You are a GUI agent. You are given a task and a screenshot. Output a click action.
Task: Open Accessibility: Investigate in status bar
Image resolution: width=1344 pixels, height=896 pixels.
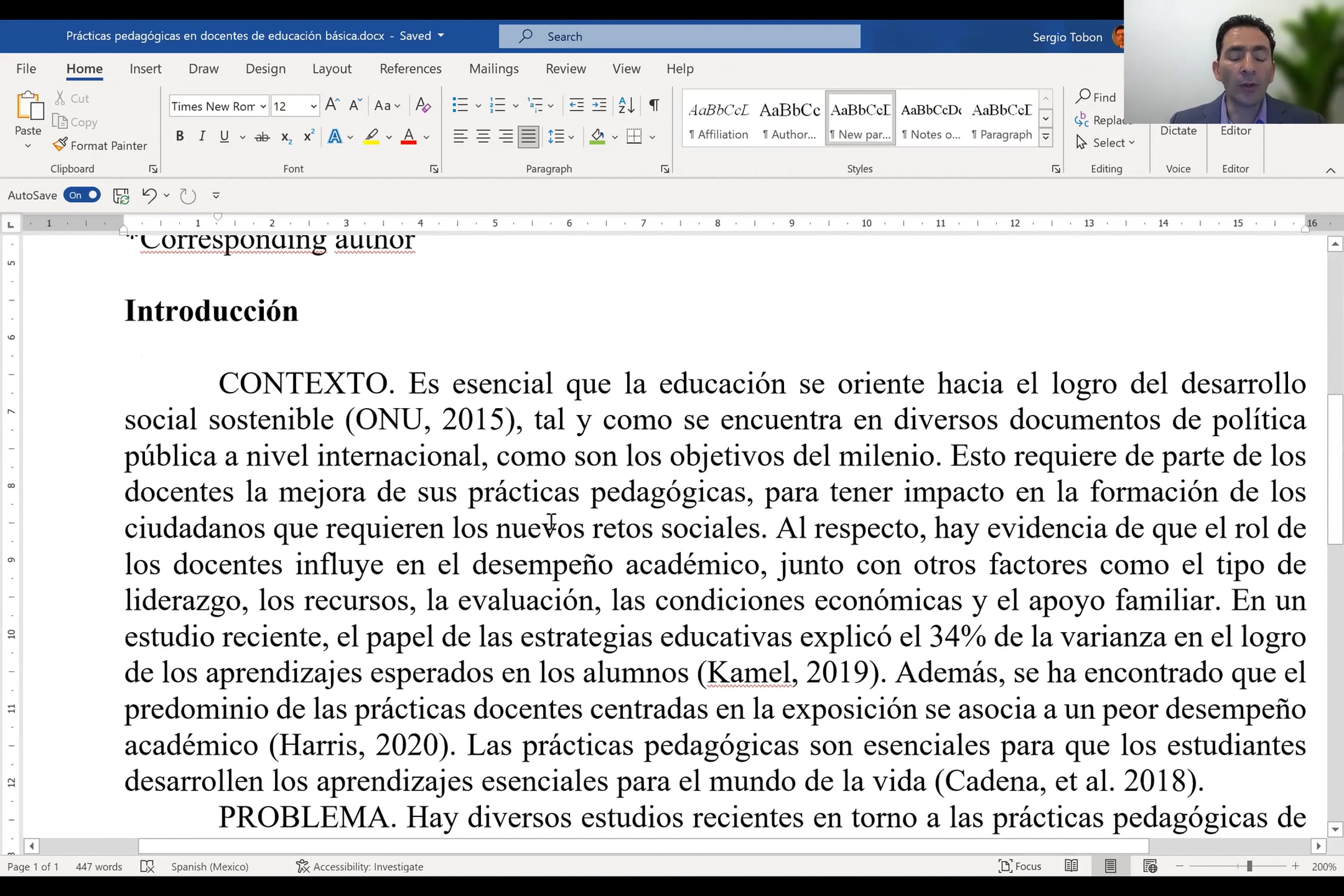pyautogui.click(x=360, y=866)
